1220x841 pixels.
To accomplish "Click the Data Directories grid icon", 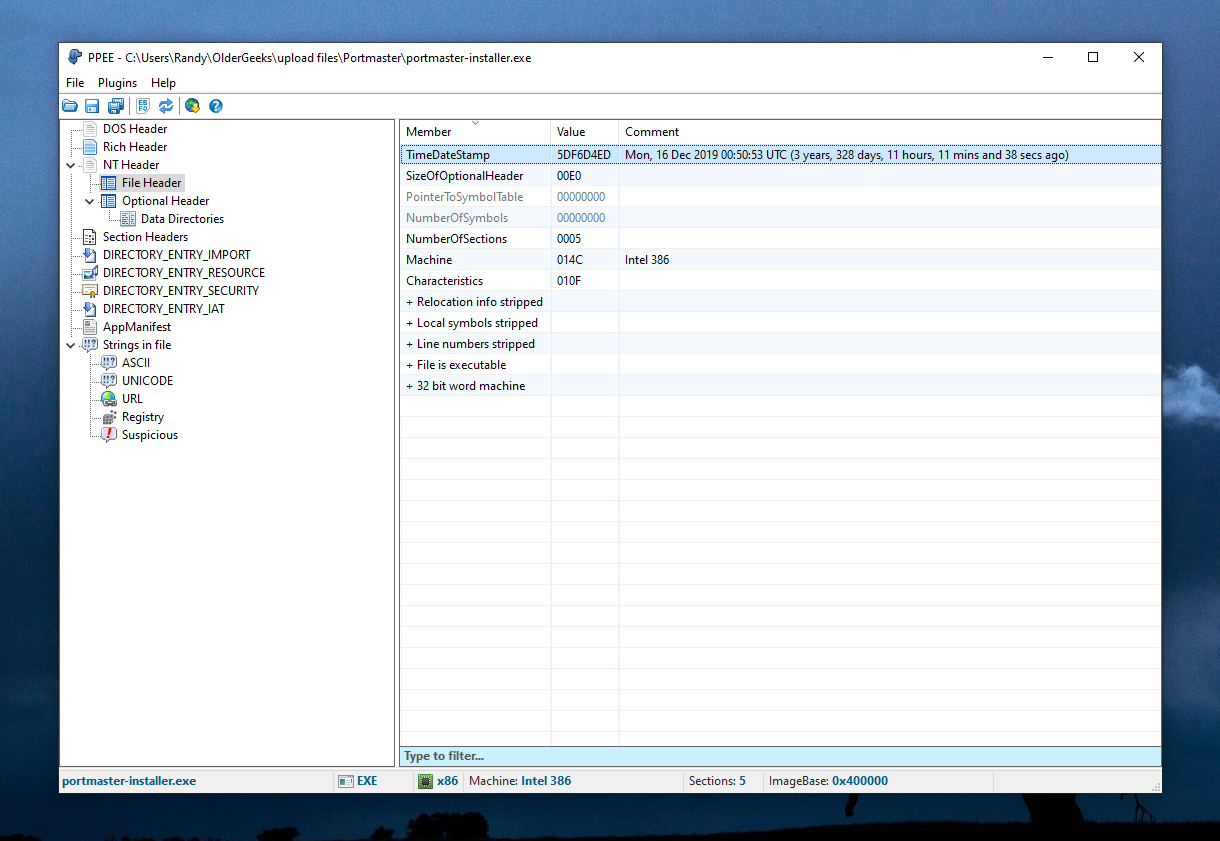I will pos(128,219).
